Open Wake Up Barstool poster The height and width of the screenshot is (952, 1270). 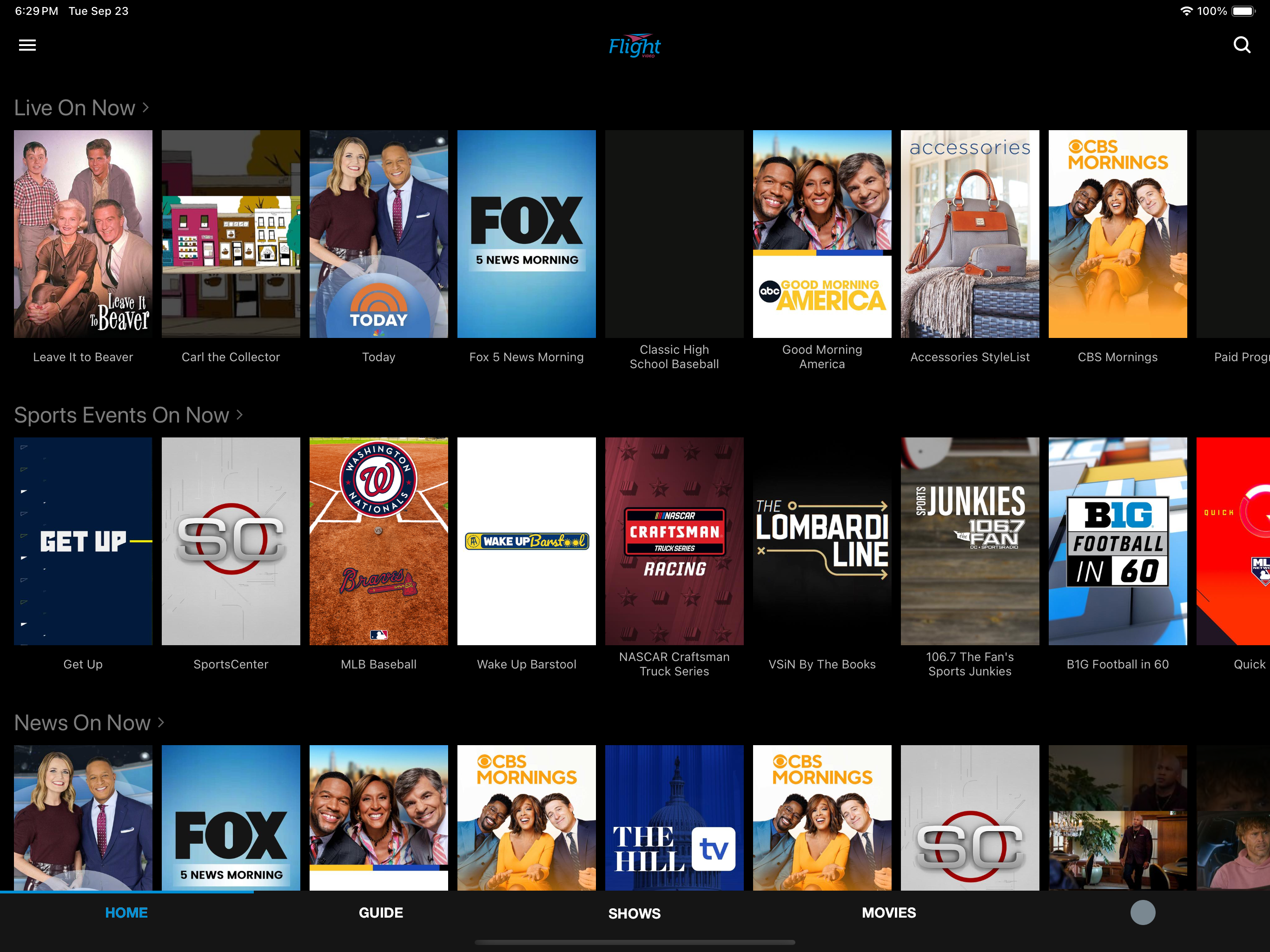pyautogui.click(x=527, y=542)
